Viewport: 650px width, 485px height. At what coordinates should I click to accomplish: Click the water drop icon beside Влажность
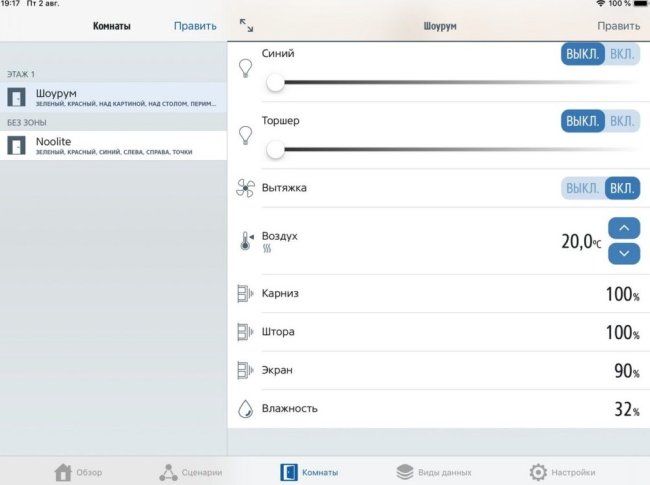[x=245, y=409]
